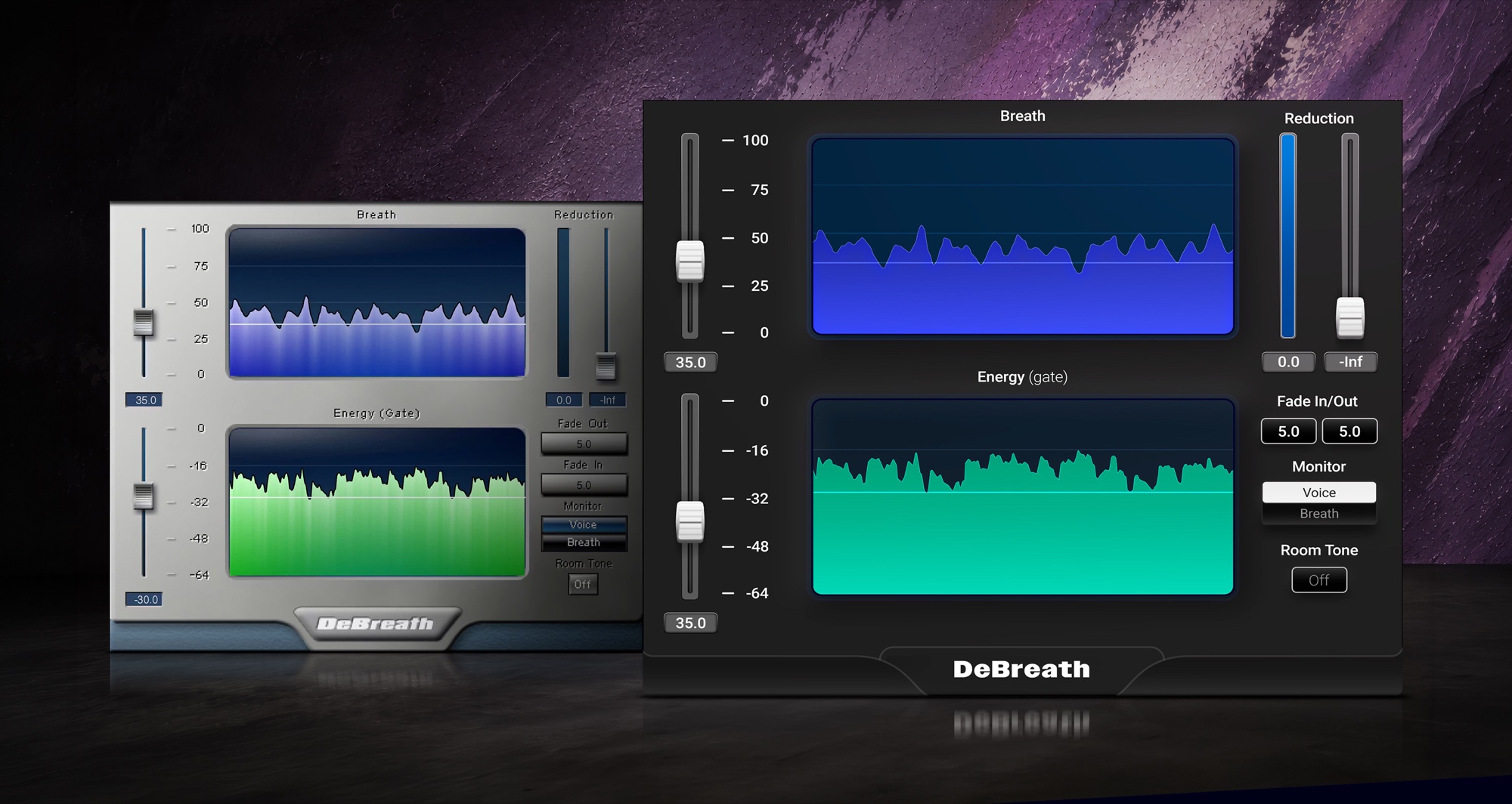Click the "Reduction" heading in dark DeBreath

tap(1319, 119)
